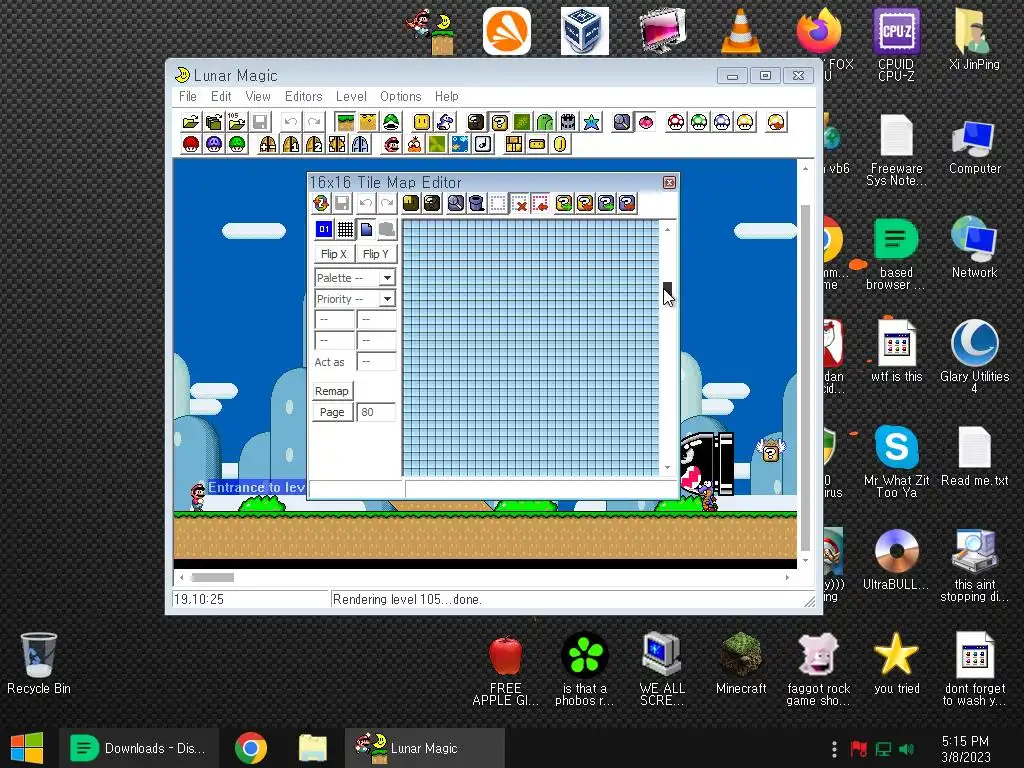Click the reload arrows icon in Tile Map Editor
Image resolution: width=1024 pixels, height=768 pixels.
pyautogui.click(x=321, y=203)
